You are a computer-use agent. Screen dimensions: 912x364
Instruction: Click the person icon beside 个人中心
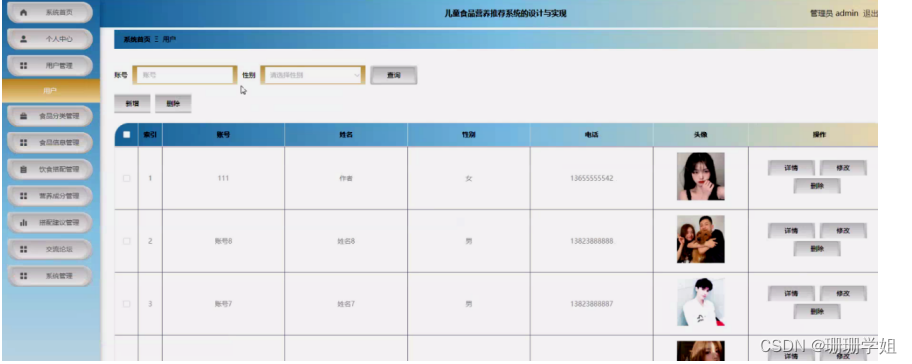(x=24, y=39)
